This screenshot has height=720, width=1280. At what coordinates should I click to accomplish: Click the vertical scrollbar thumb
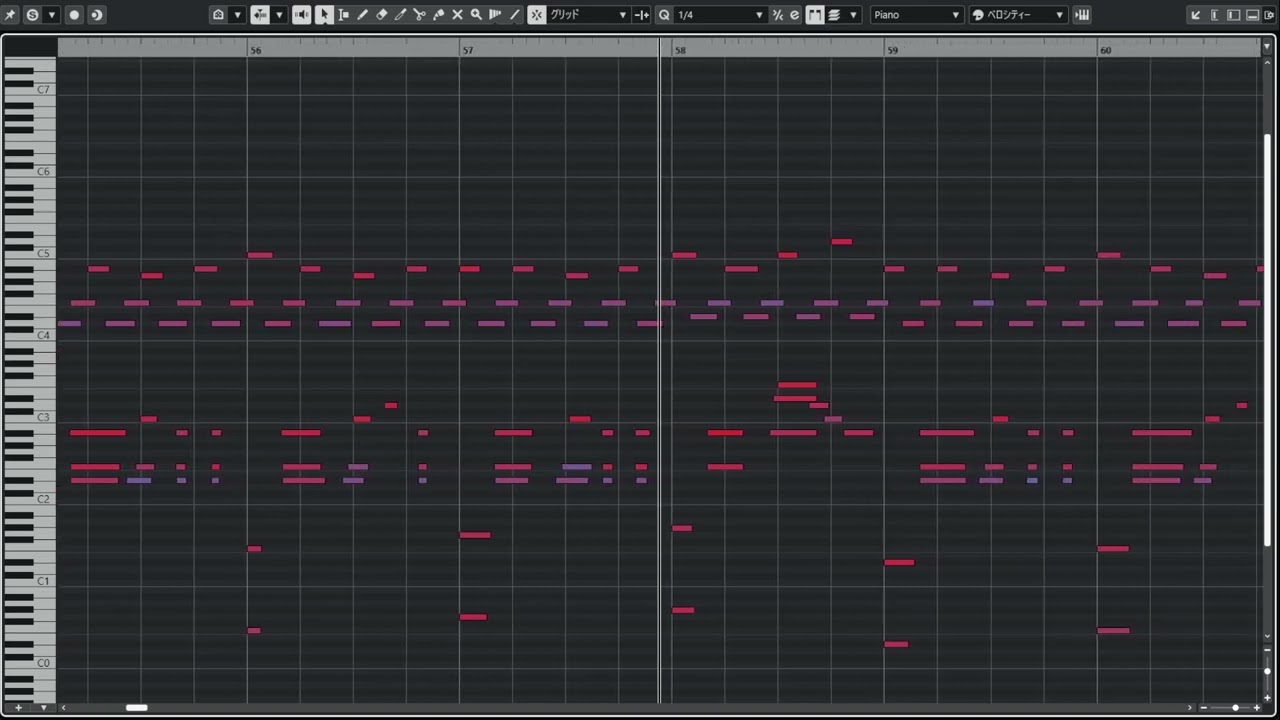coord(1268,340)
